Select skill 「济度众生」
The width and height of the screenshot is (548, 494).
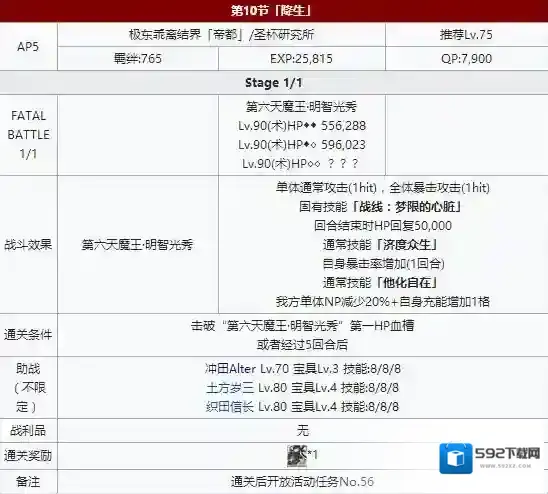[405, 244]
